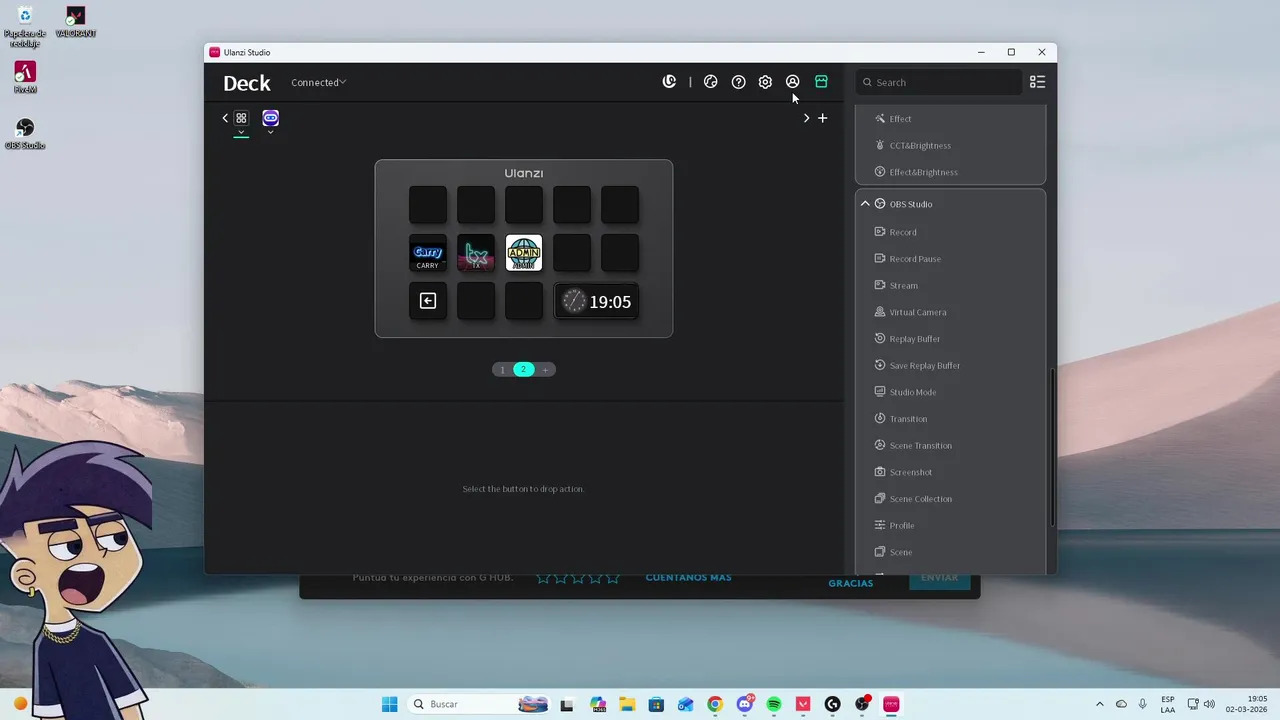This screenshot has height=720, width=1280.
Task: Open the dashboard gauge icon in the header
Action: pyautogui.click(x=711, y=82)
